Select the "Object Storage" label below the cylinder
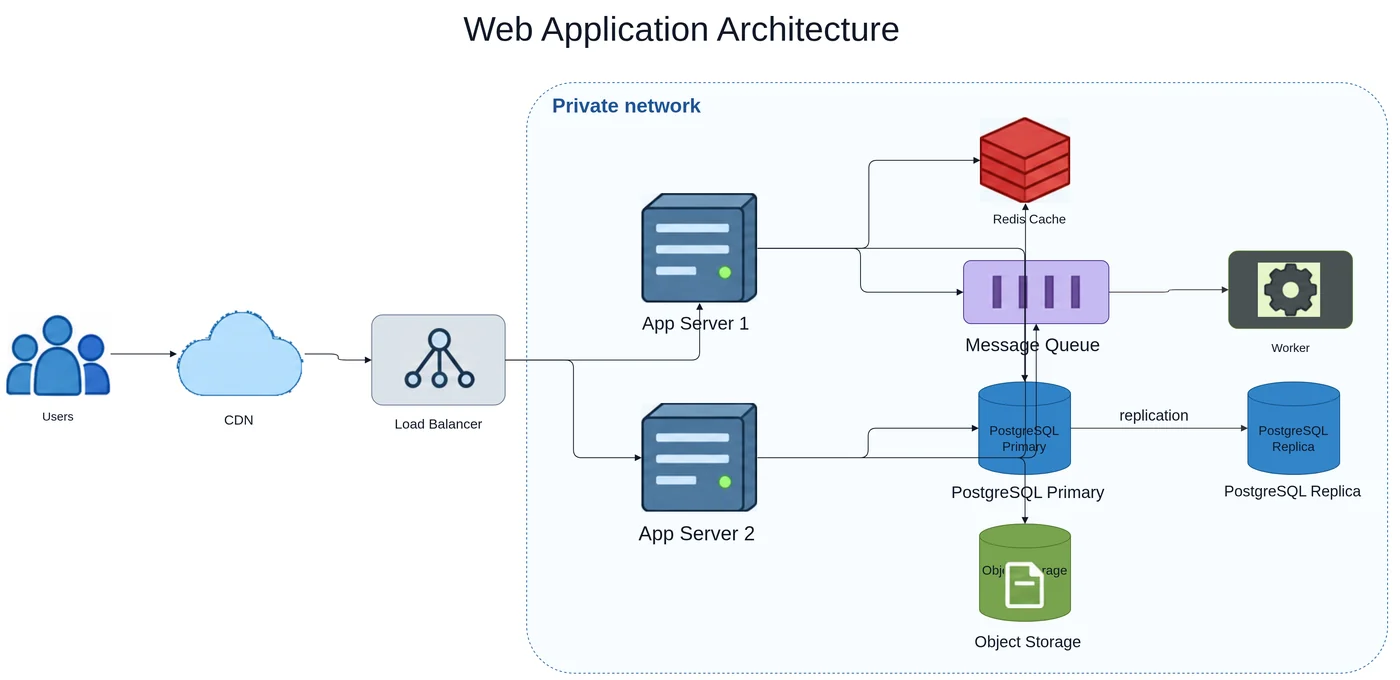The height and width of the screenshot is (680, 1400). pos(1028,642)
